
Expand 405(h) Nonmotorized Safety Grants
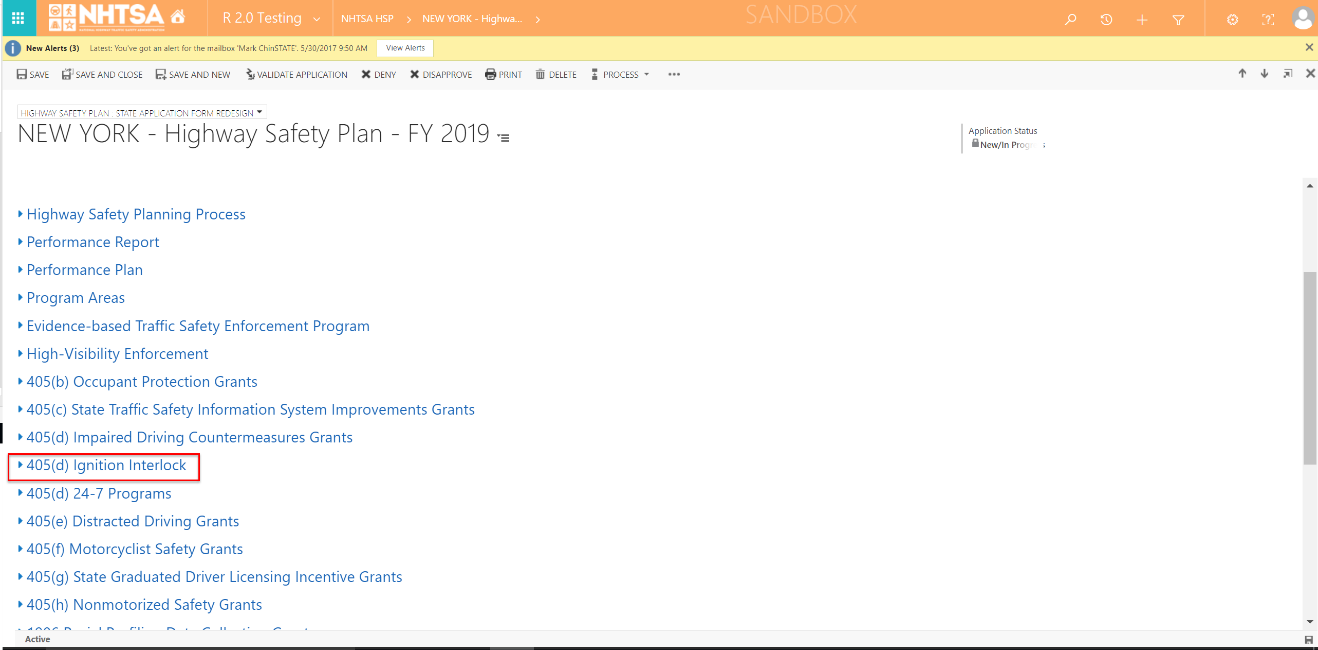140,606
